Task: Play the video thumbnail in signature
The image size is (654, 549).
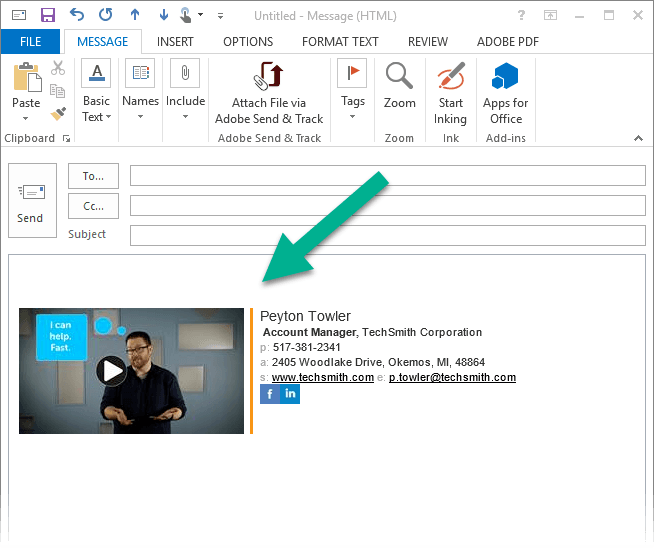Action: click(112, 371)
